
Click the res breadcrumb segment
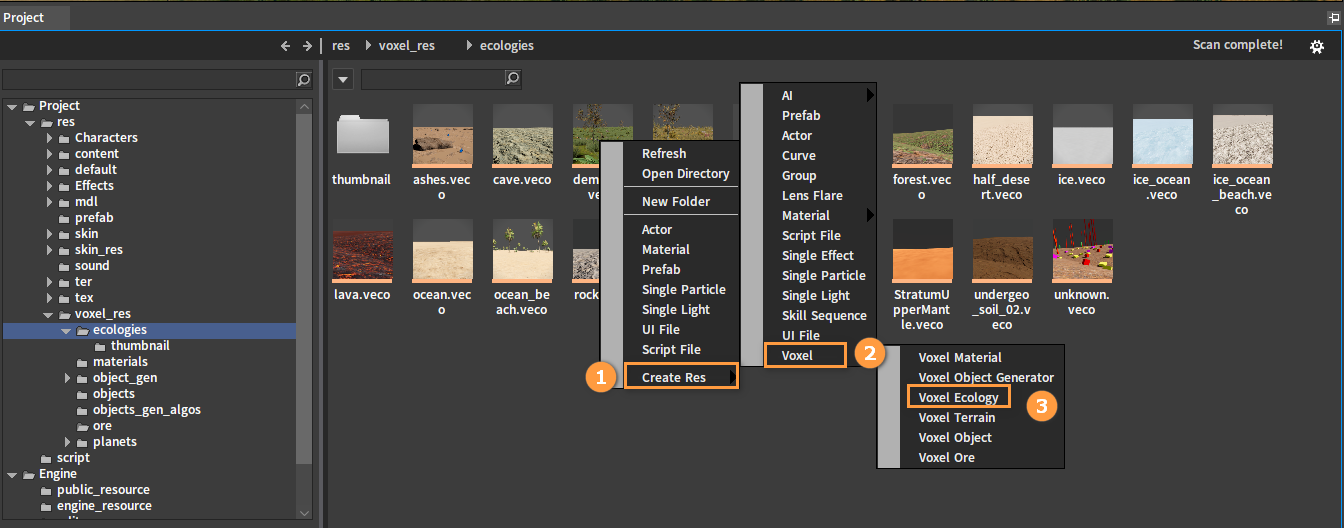point(341,46)
